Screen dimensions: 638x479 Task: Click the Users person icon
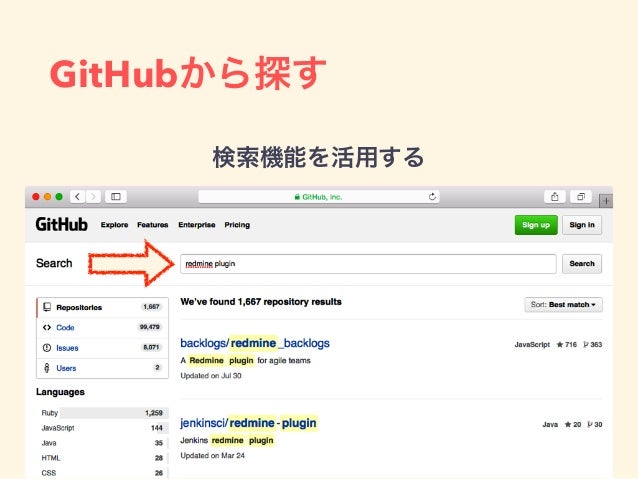click(47, 368)
